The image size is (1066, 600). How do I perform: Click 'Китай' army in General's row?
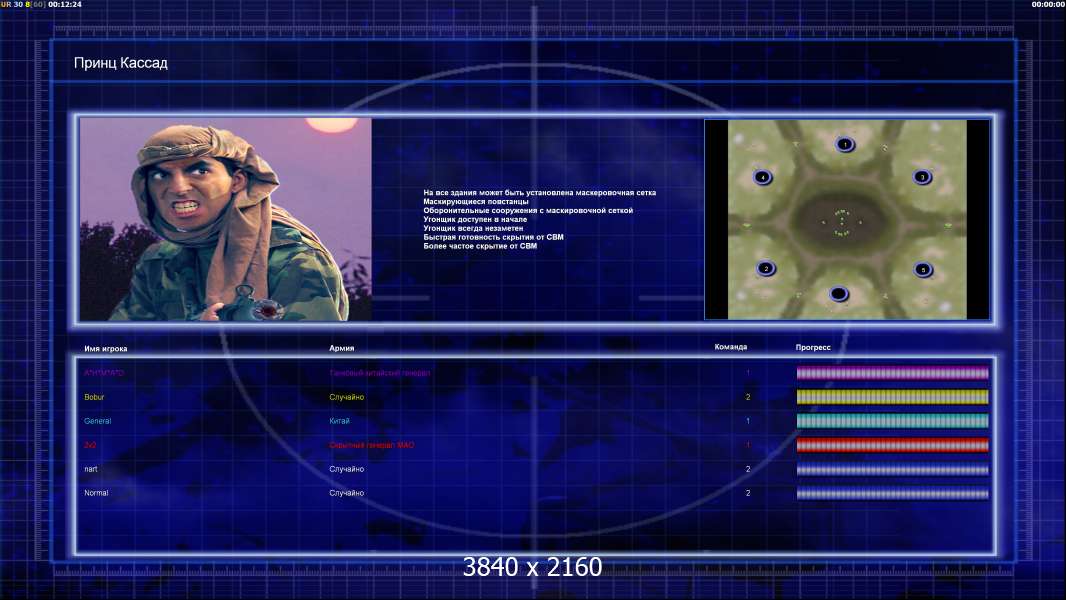coord(339,421)
